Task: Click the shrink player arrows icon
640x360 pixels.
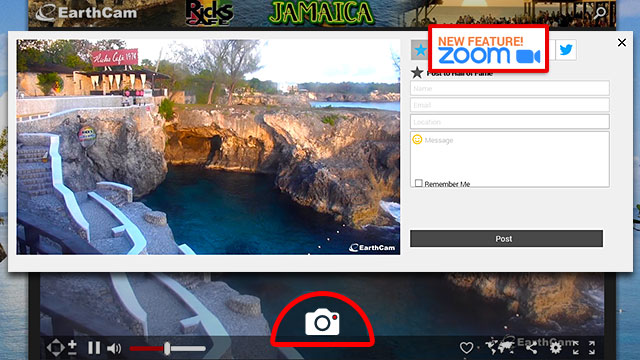Action: (x=576, y=347)
